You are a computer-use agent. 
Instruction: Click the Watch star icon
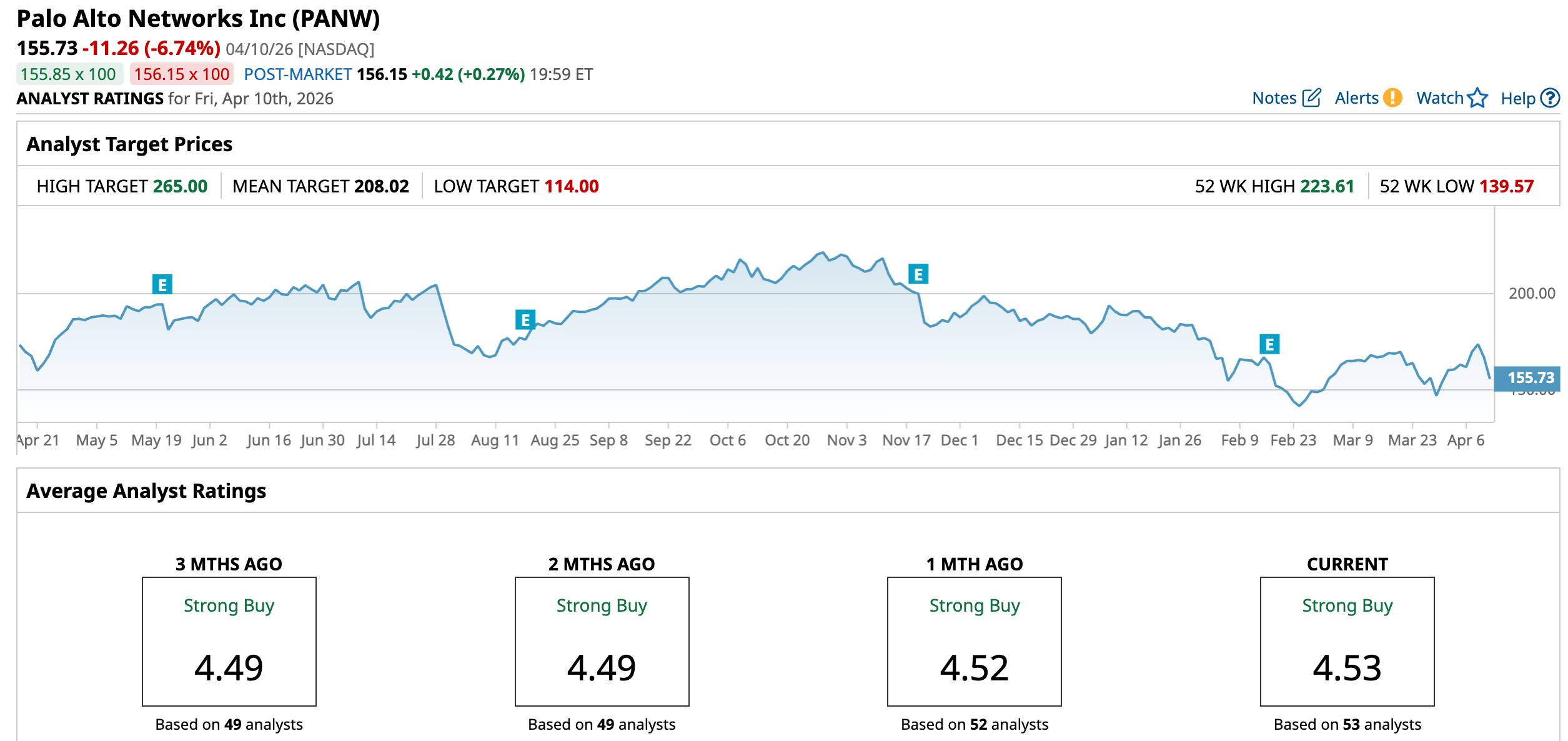[x=1477, y=98]
